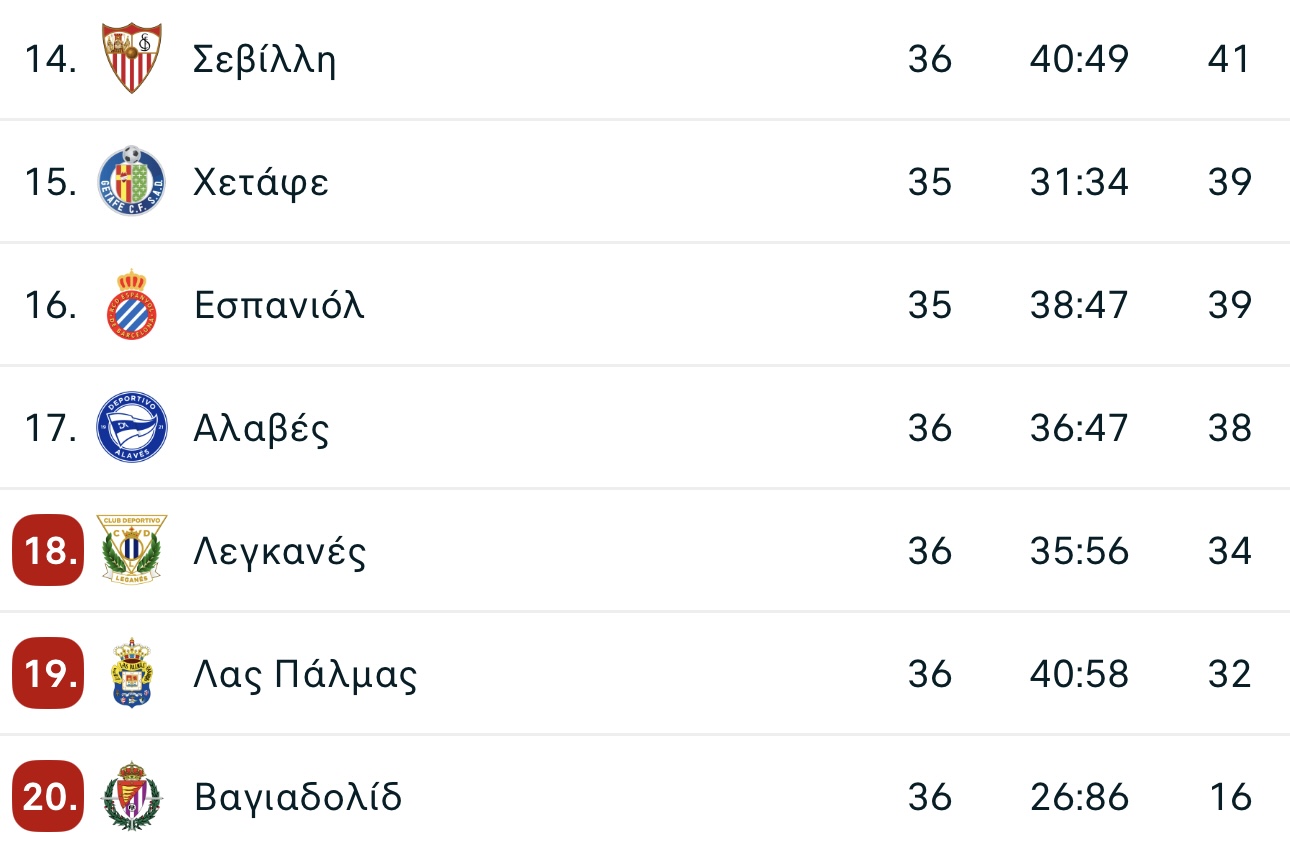Open team Αλαβές
The width and height of the screenshot is (1290, 845).
262,428
